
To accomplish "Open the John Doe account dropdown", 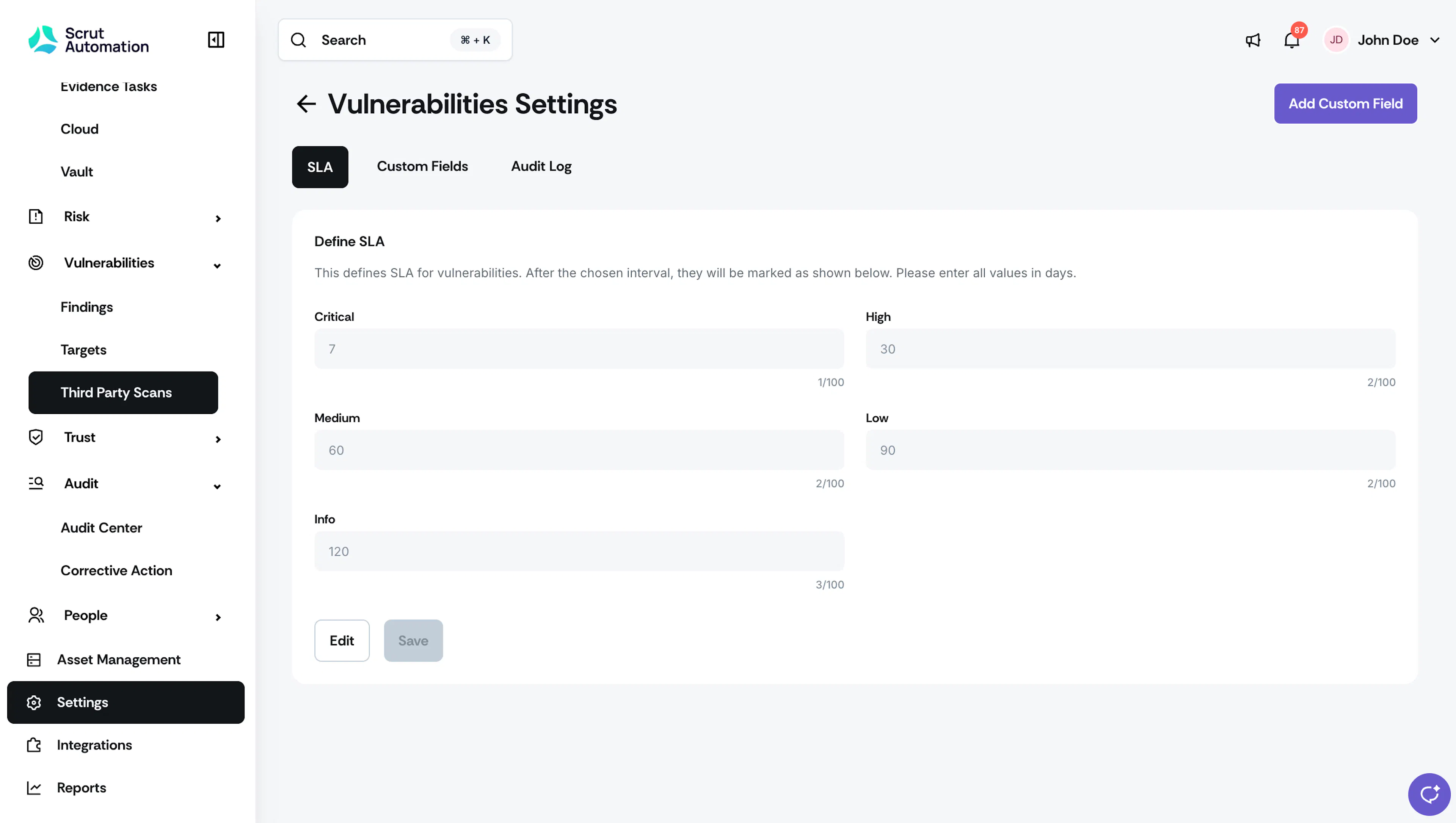I will [x=1434, y=40].
